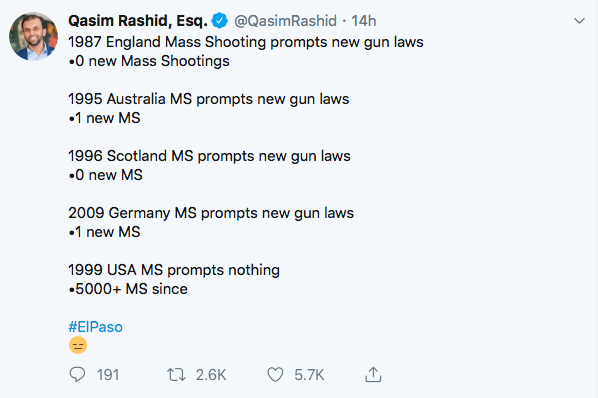Open Qasim Rashid's profile photo
Screen dimensions: 598x398
(x=34, y=36)
